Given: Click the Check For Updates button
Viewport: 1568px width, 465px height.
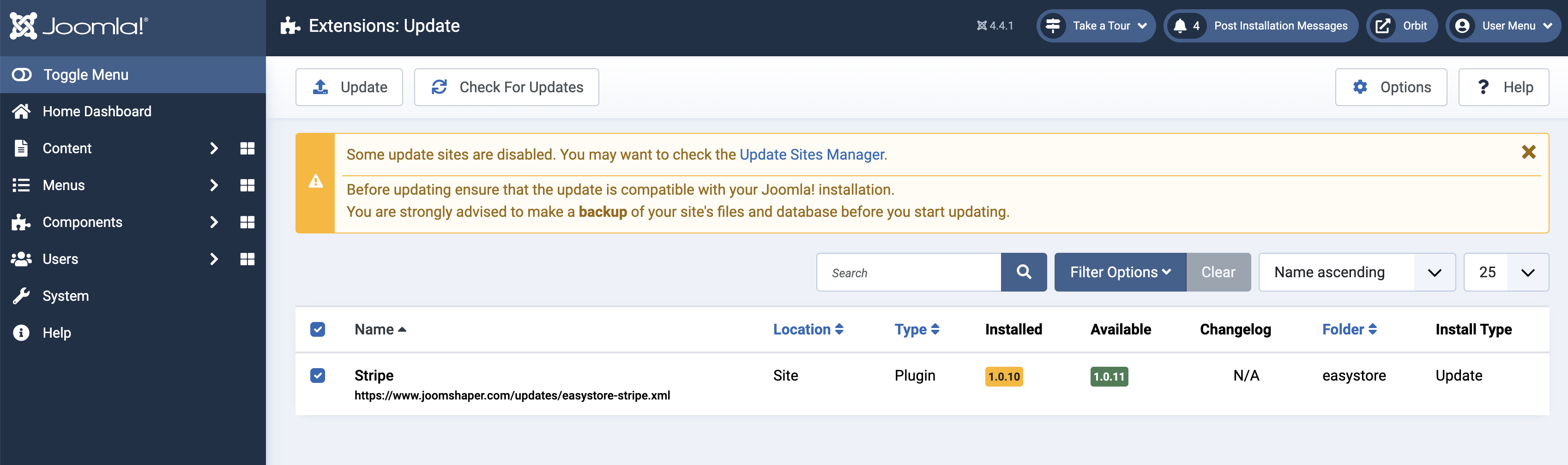Looking at the screenshot, I should coord(507,87).
